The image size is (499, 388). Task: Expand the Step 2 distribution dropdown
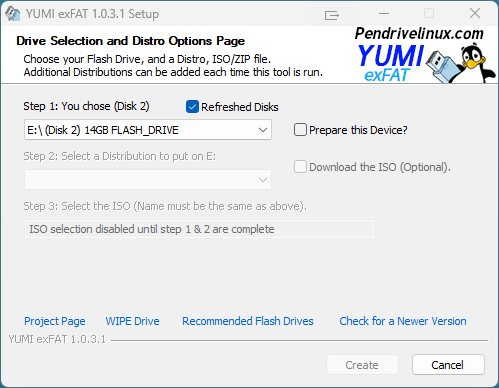tap(148, 180)
